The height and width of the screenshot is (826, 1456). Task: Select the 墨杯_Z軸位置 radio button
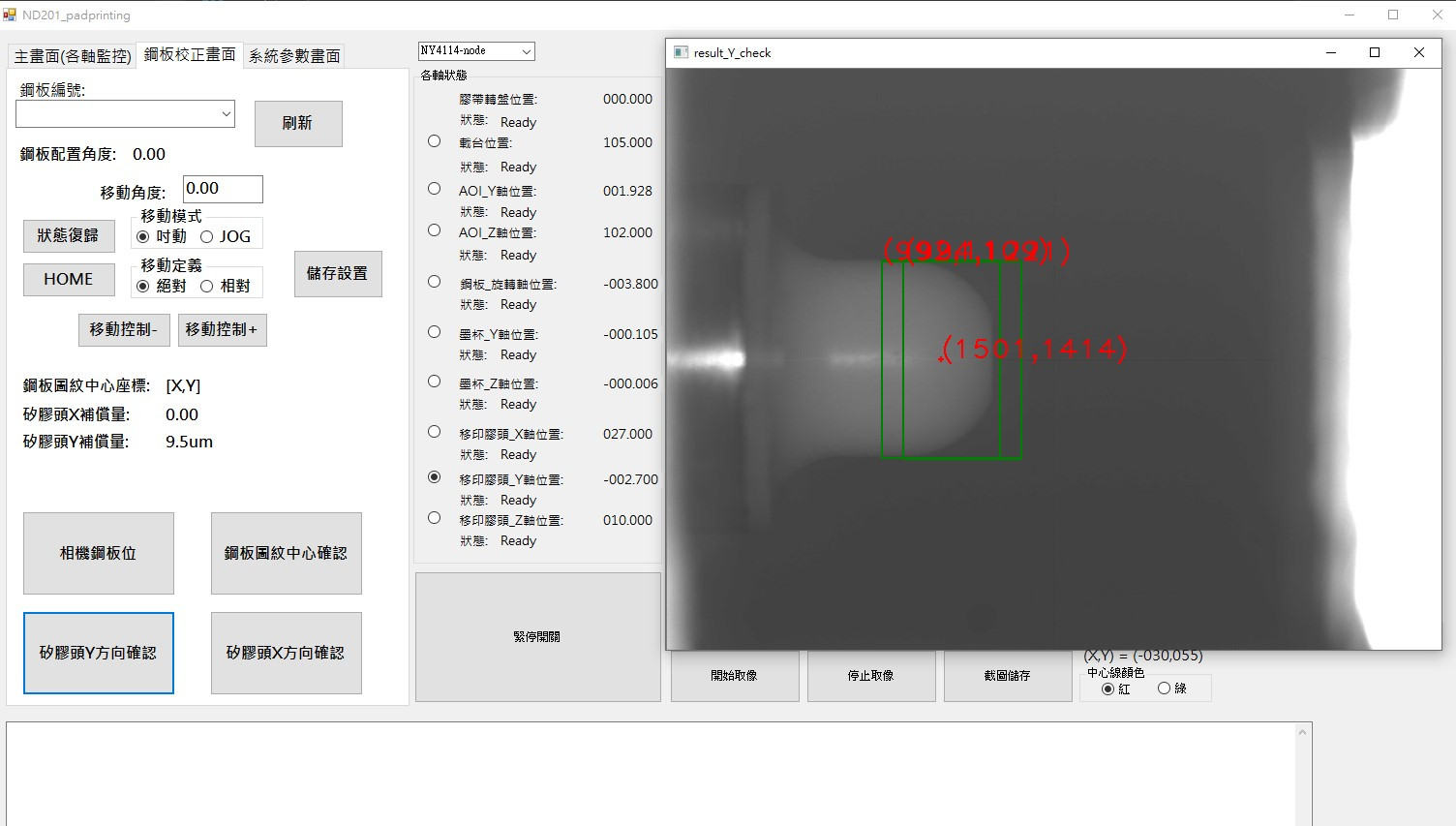[x=435, y=382]
